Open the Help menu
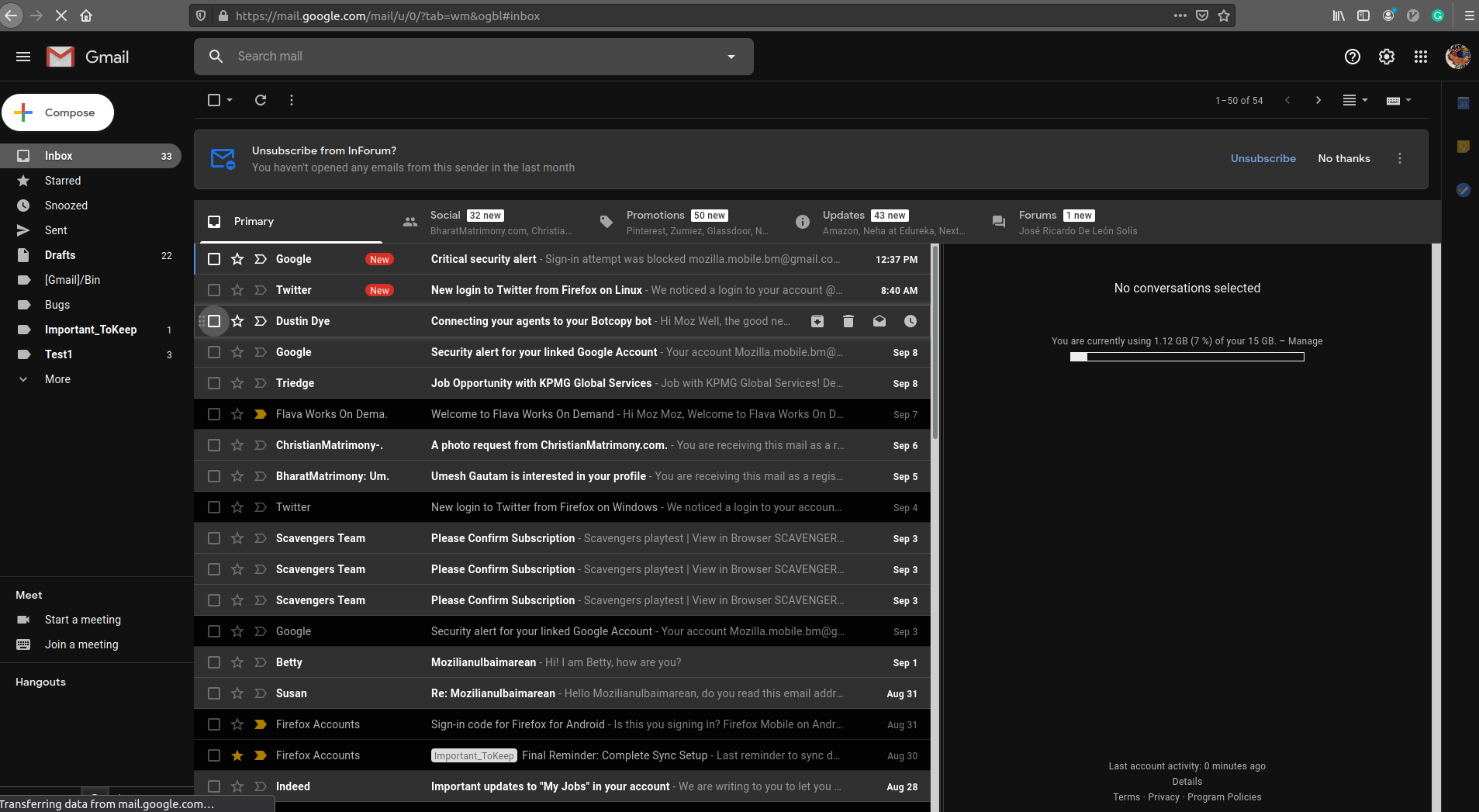The width and height of the screenshot is (1479, 812). tap(1352, 56)
